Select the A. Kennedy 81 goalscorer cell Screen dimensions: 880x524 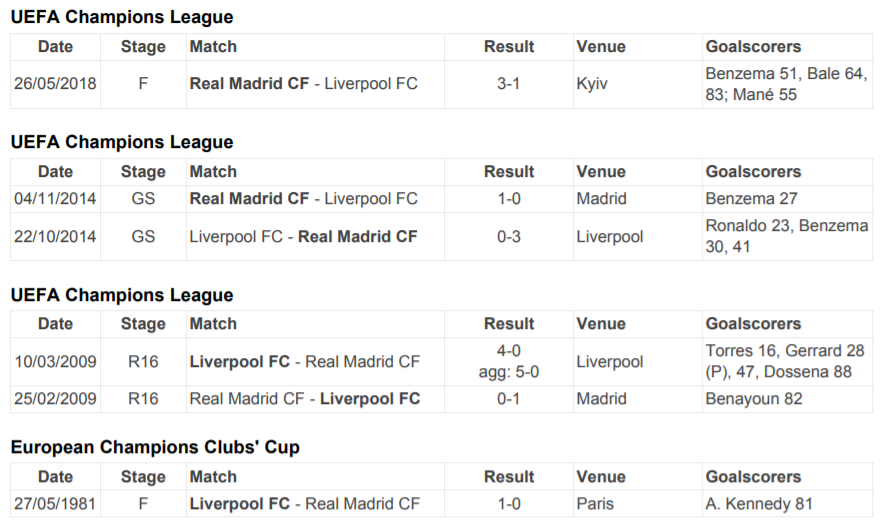point(787,504)
